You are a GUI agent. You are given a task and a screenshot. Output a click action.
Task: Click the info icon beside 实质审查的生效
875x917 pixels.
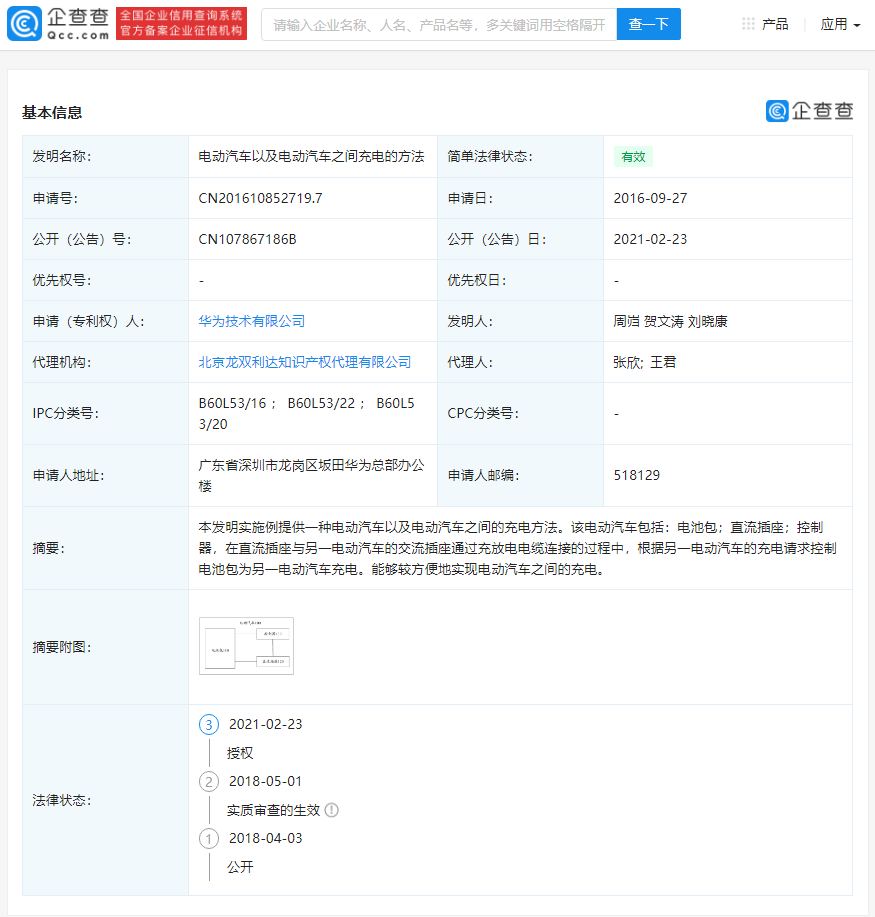tap(331, 810)
